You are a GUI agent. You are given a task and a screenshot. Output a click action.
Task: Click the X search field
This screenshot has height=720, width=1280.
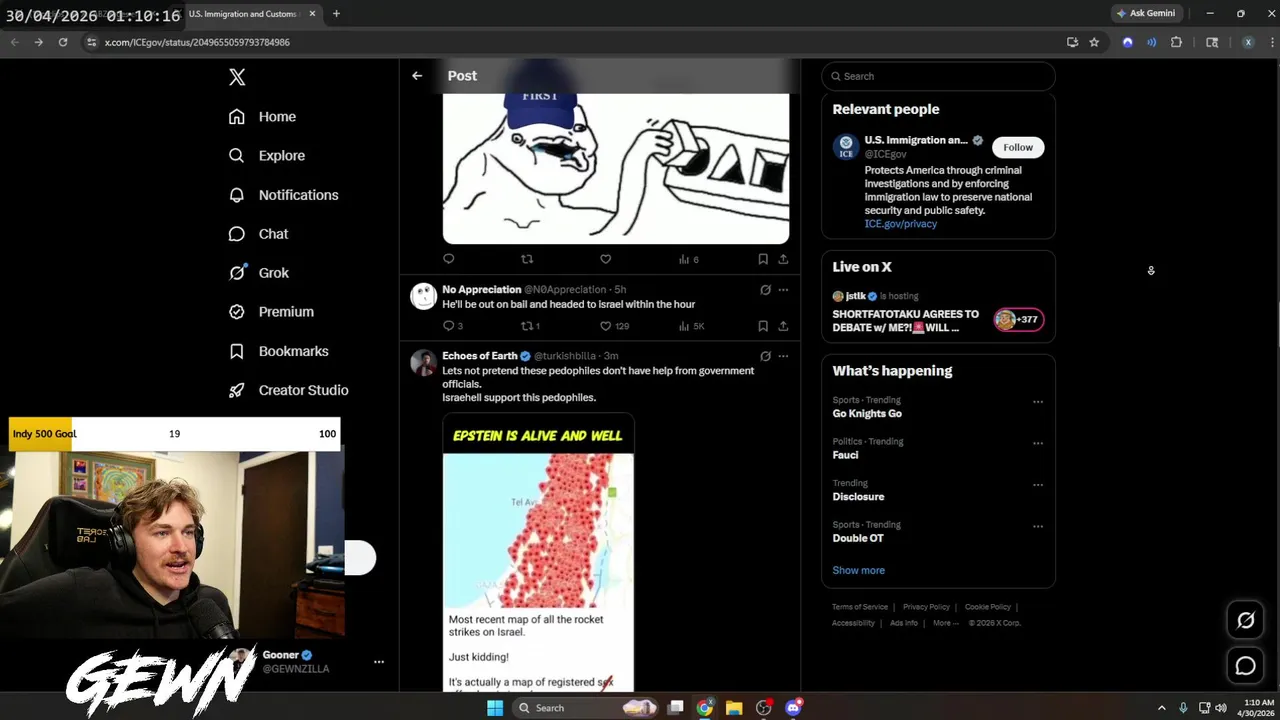coord(938,76)
